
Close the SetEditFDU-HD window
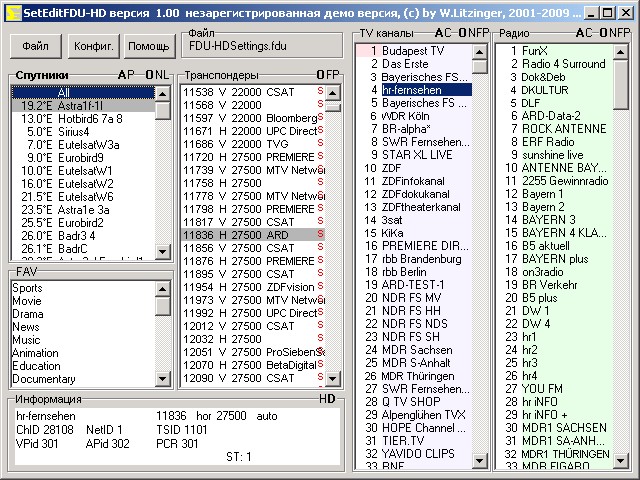coord(626,13)
